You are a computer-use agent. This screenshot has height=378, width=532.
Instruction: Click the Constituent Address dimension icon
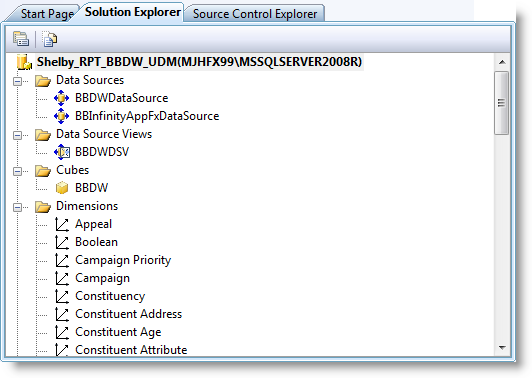(62, 314)
